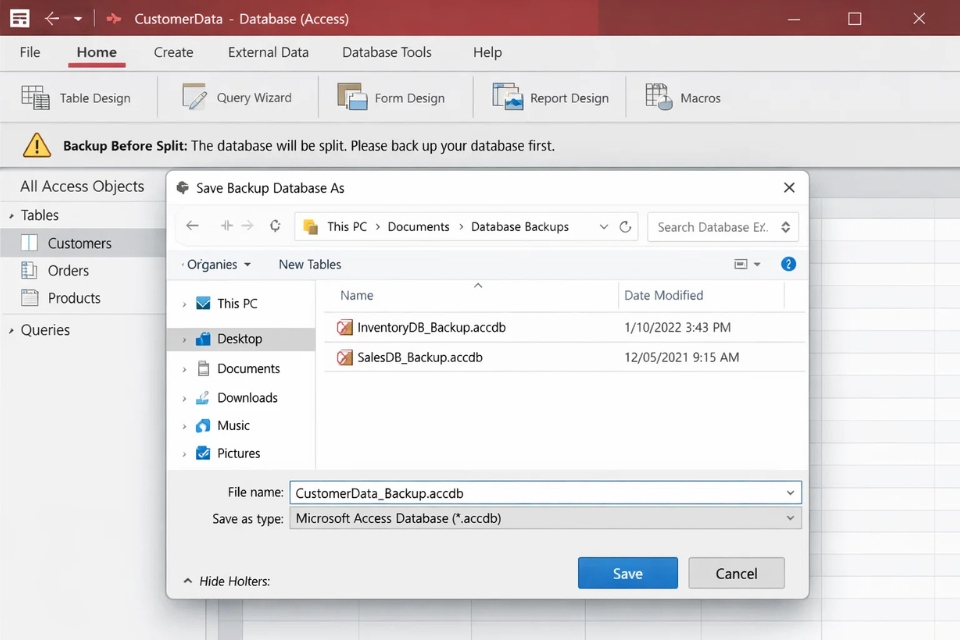Launch the Query Wizard
960x640 pixels.
coord(237,97)
